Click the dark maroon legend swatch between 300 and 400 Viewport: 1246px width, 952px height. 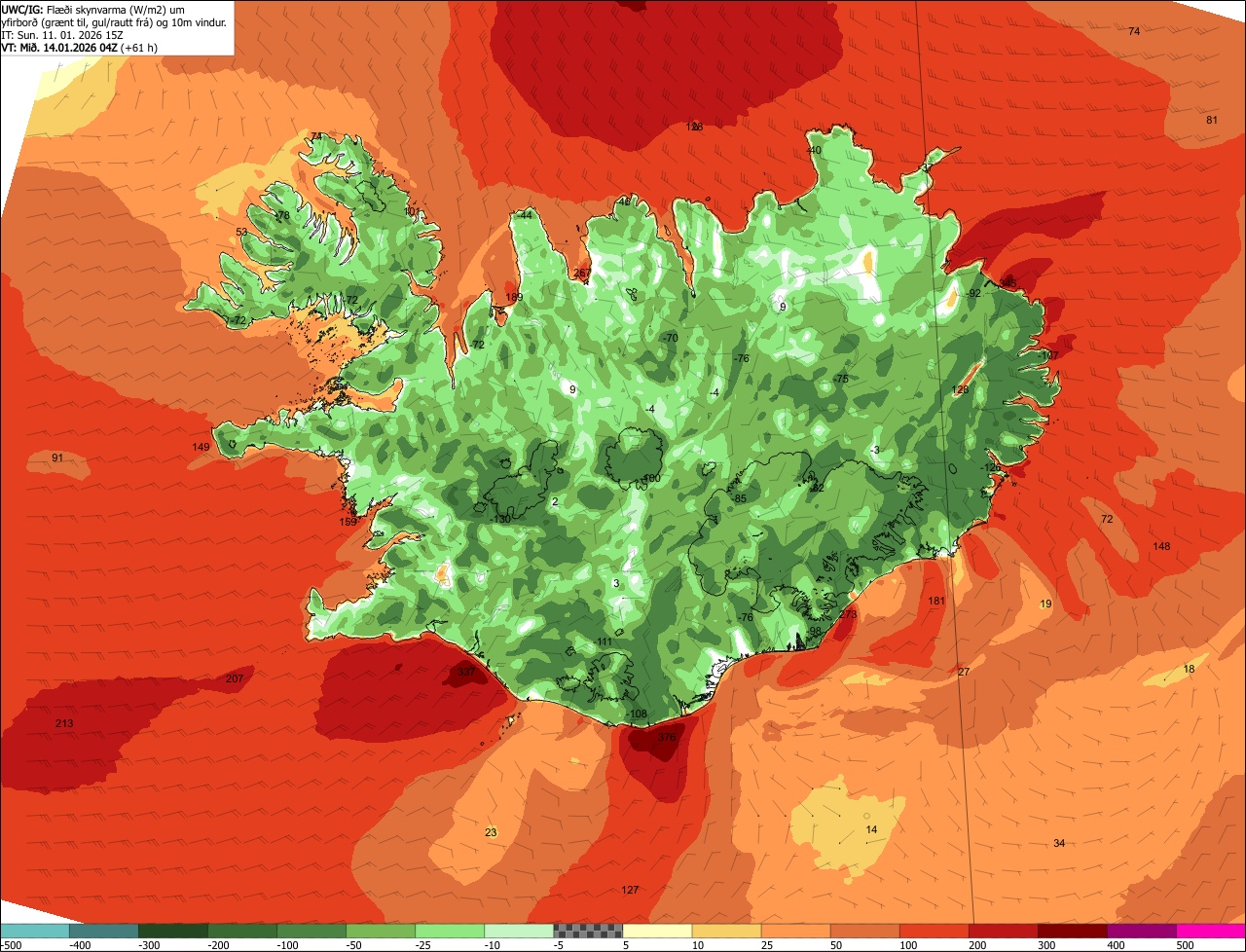(1073, 931)
